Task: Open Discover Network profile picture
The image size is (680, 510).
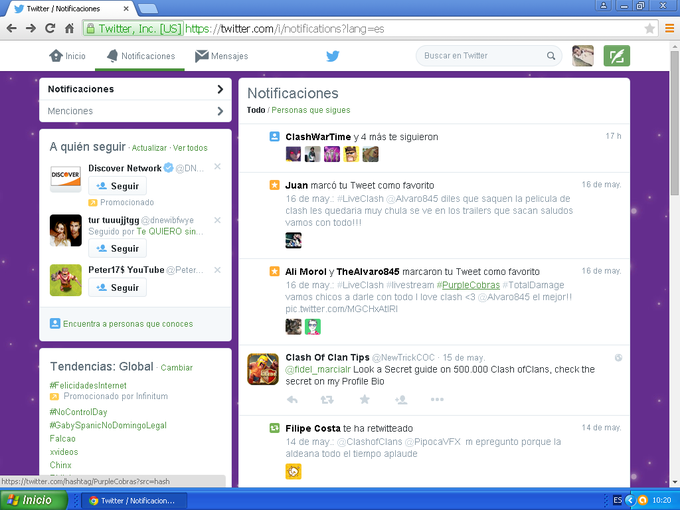Action: pos(65,179)
